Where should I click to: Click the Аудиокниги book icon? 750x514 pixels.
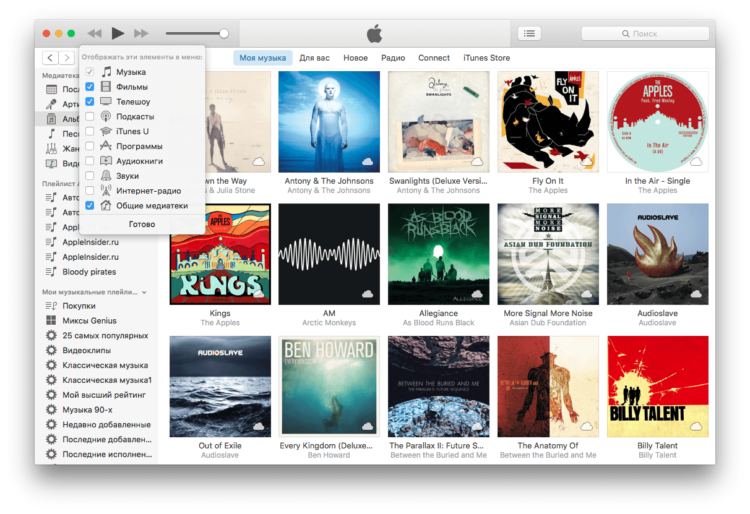pyautogui.click(x=106, y=161)
